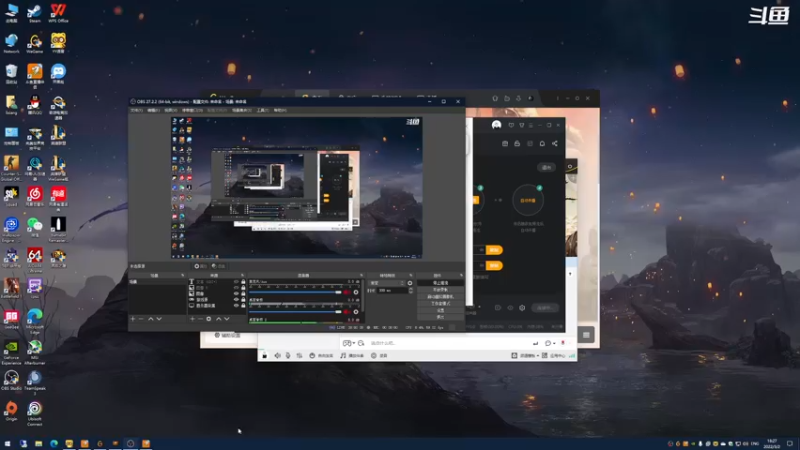Open Edit menu in OBS menu bar
The image size is (800, 450).
(154, 110)
